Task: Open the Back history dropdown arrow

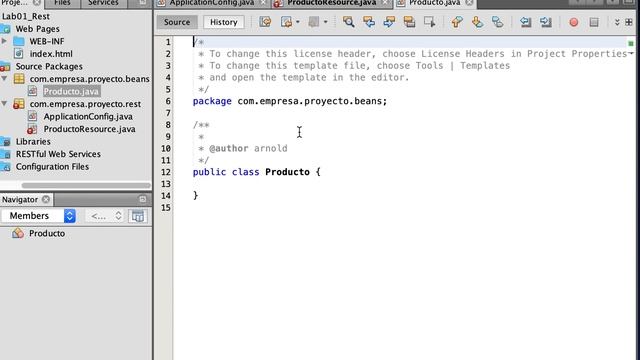Action: (x=298, y=22)
